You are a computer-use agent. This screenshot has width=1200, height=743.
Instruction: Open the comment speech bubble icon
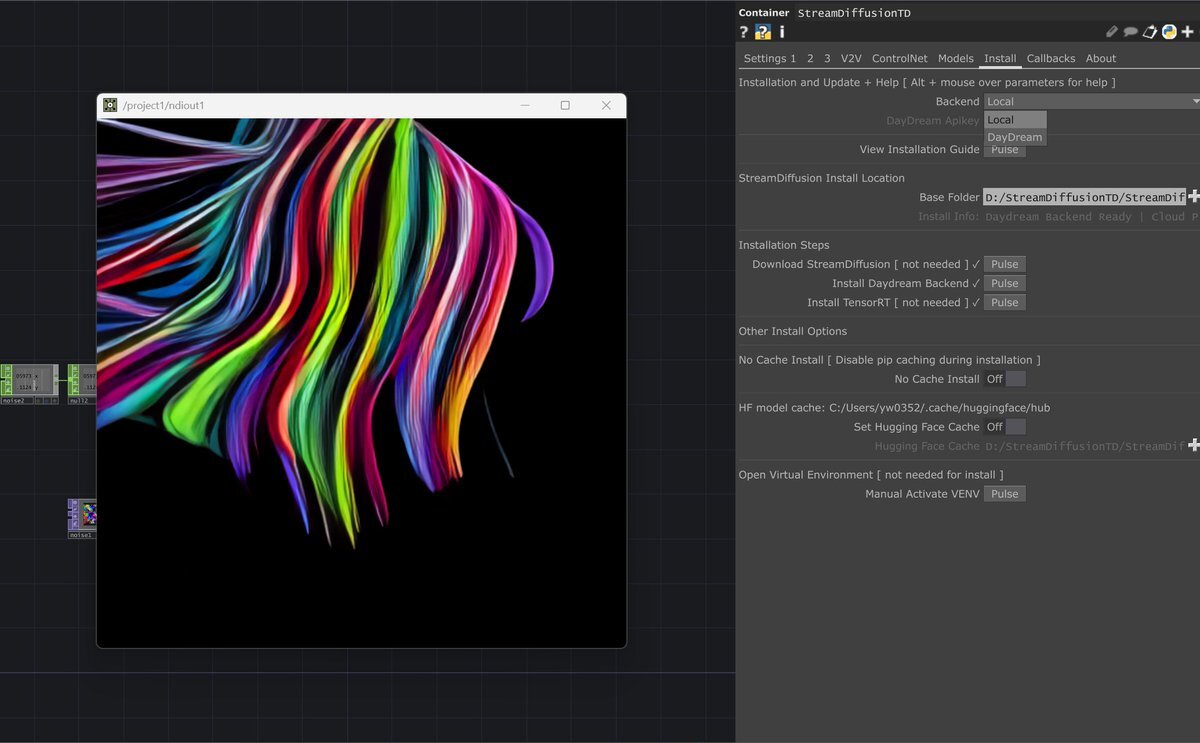1130,32
